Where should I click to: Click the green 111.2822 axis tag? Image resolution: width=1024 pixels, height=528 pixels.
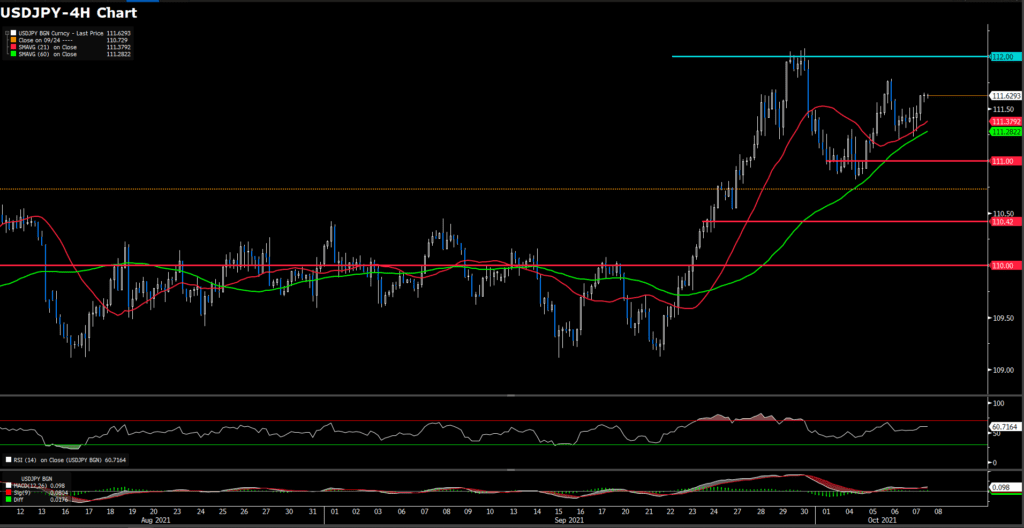[x=1004, y=132]
